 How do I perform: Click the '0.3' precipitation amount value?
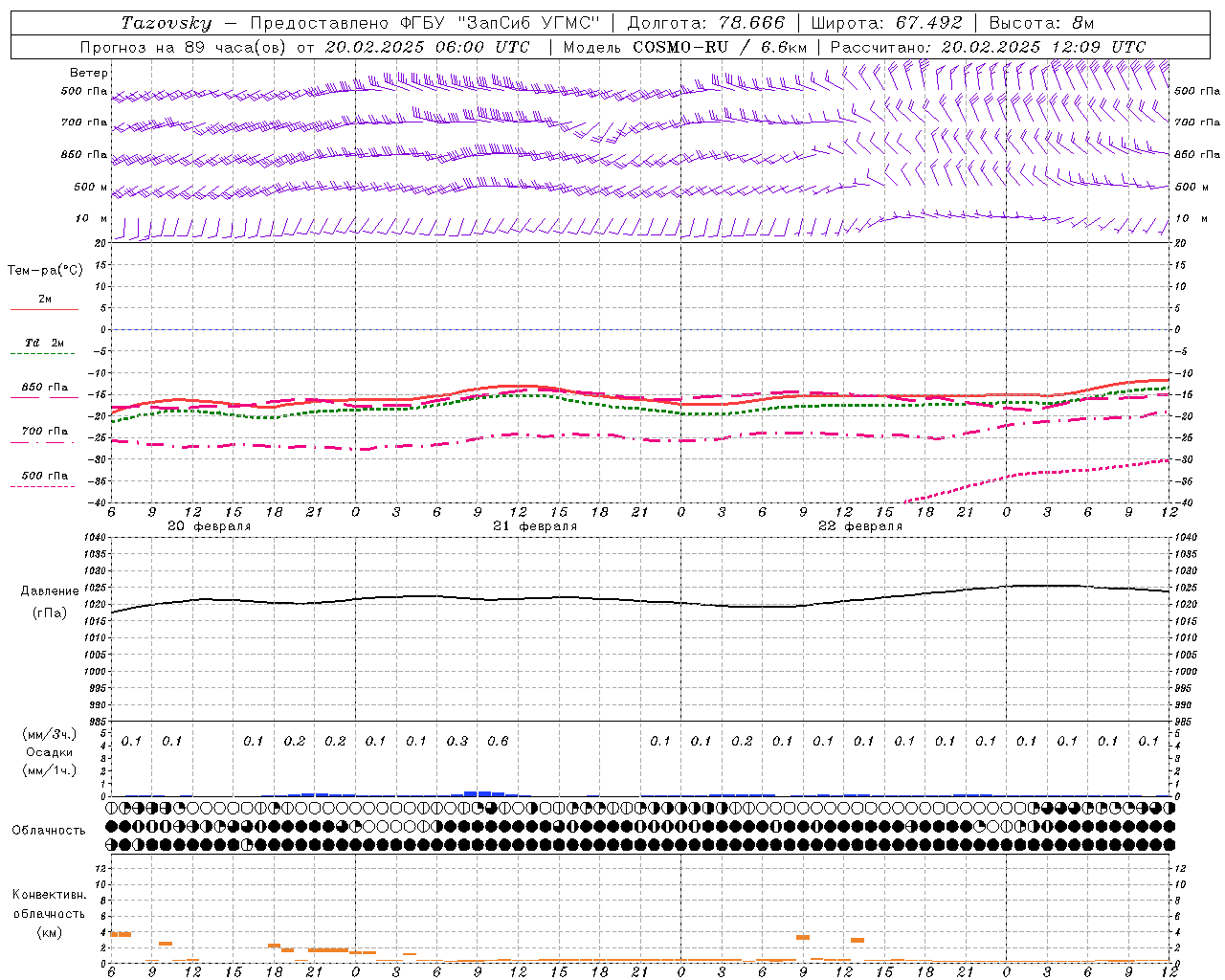[457, 741]
